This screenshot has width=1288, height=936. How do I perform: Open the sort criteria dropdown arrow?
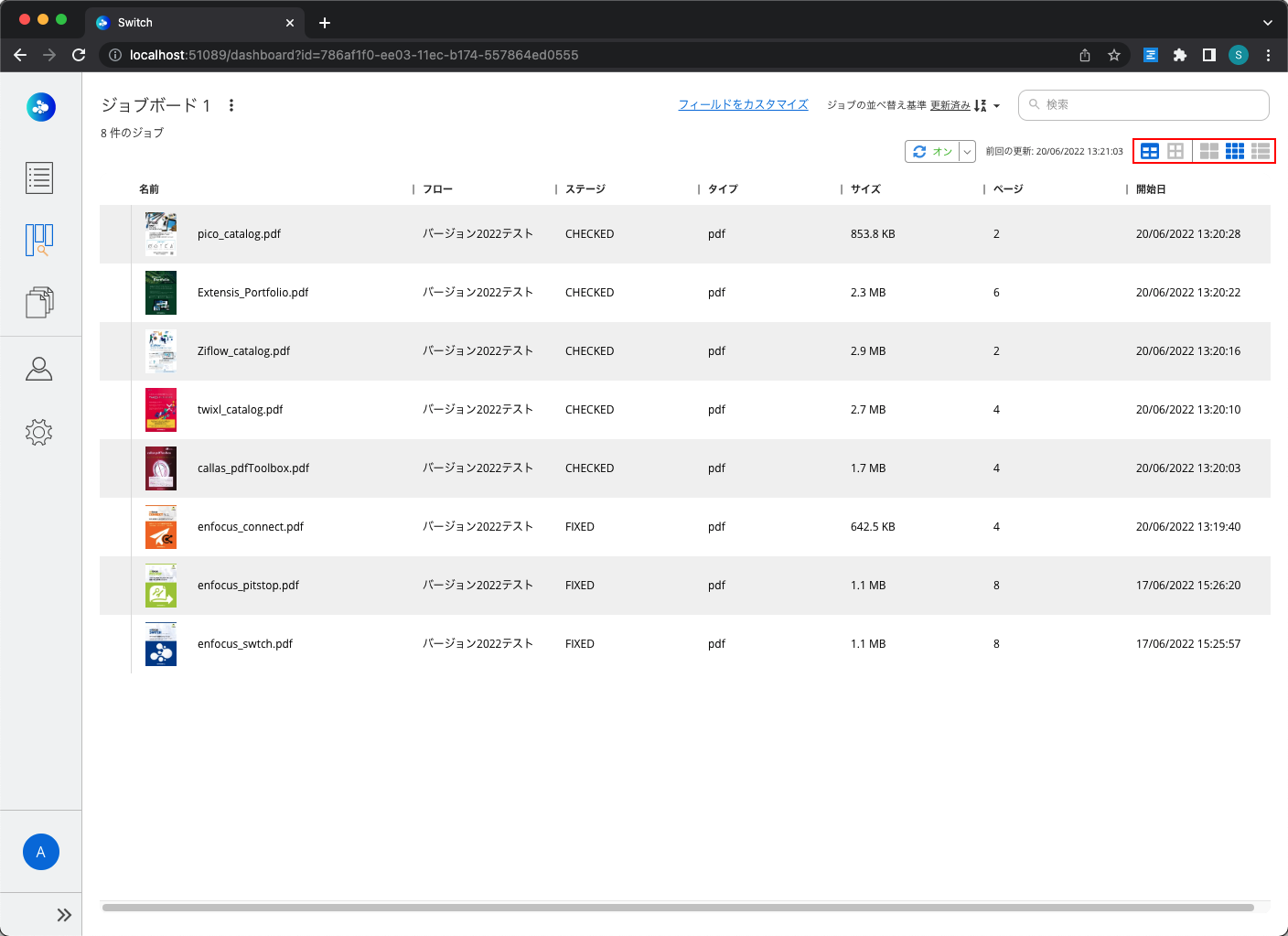coord(996,106)
